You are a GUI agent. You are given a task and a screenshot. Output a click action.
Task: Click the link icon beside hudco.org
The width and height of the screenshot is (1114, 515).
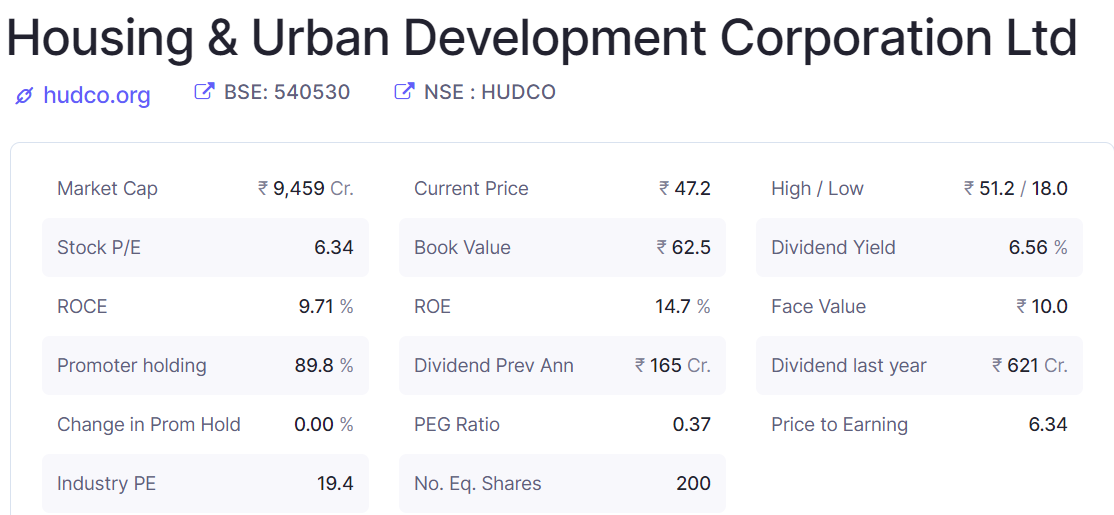tap(24, 96)
